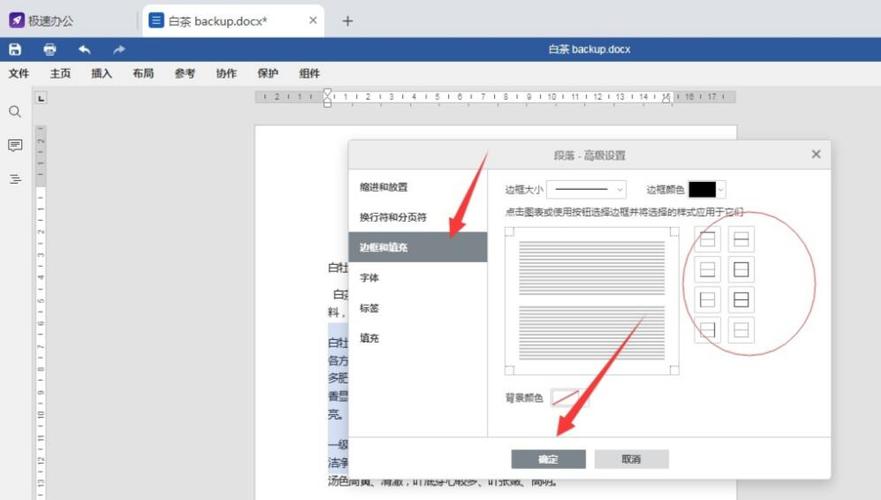
Task: Open a new tab with the plus button
Action: (347, 21)
